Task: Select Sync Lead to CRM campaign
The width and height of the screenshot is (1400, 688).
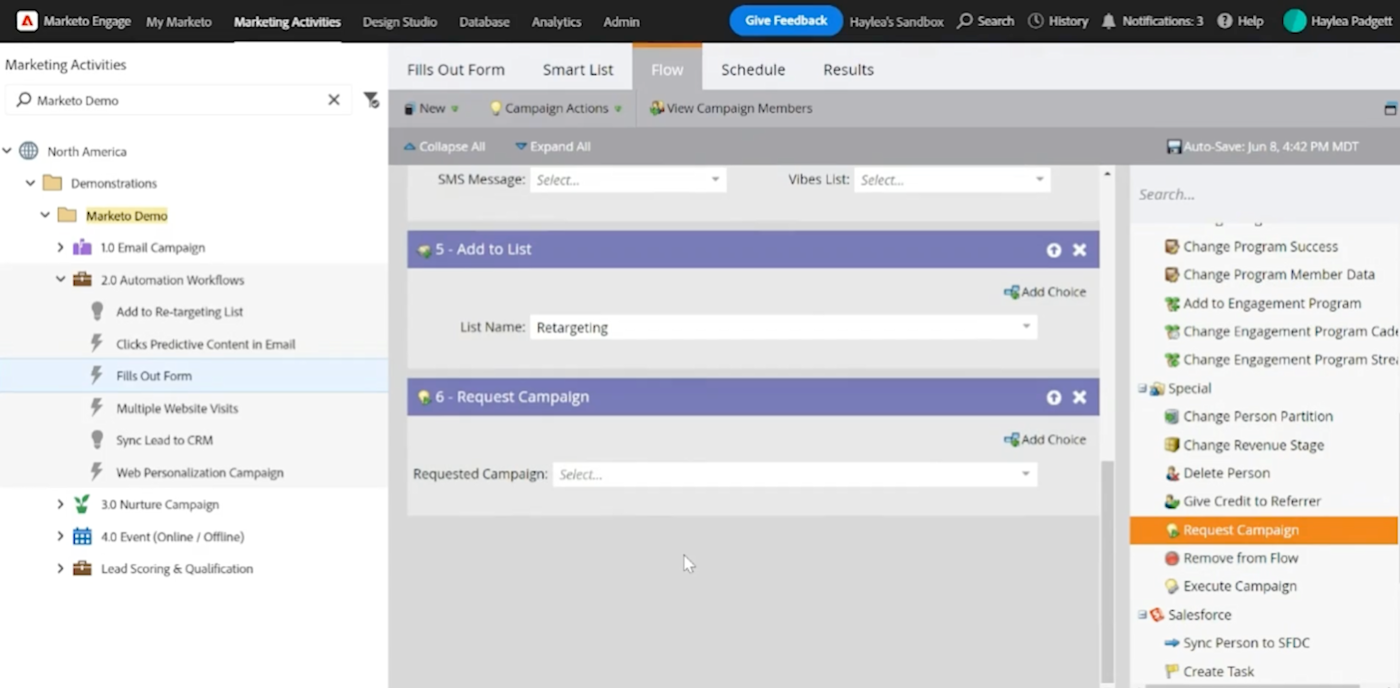Action: point(164,440)
